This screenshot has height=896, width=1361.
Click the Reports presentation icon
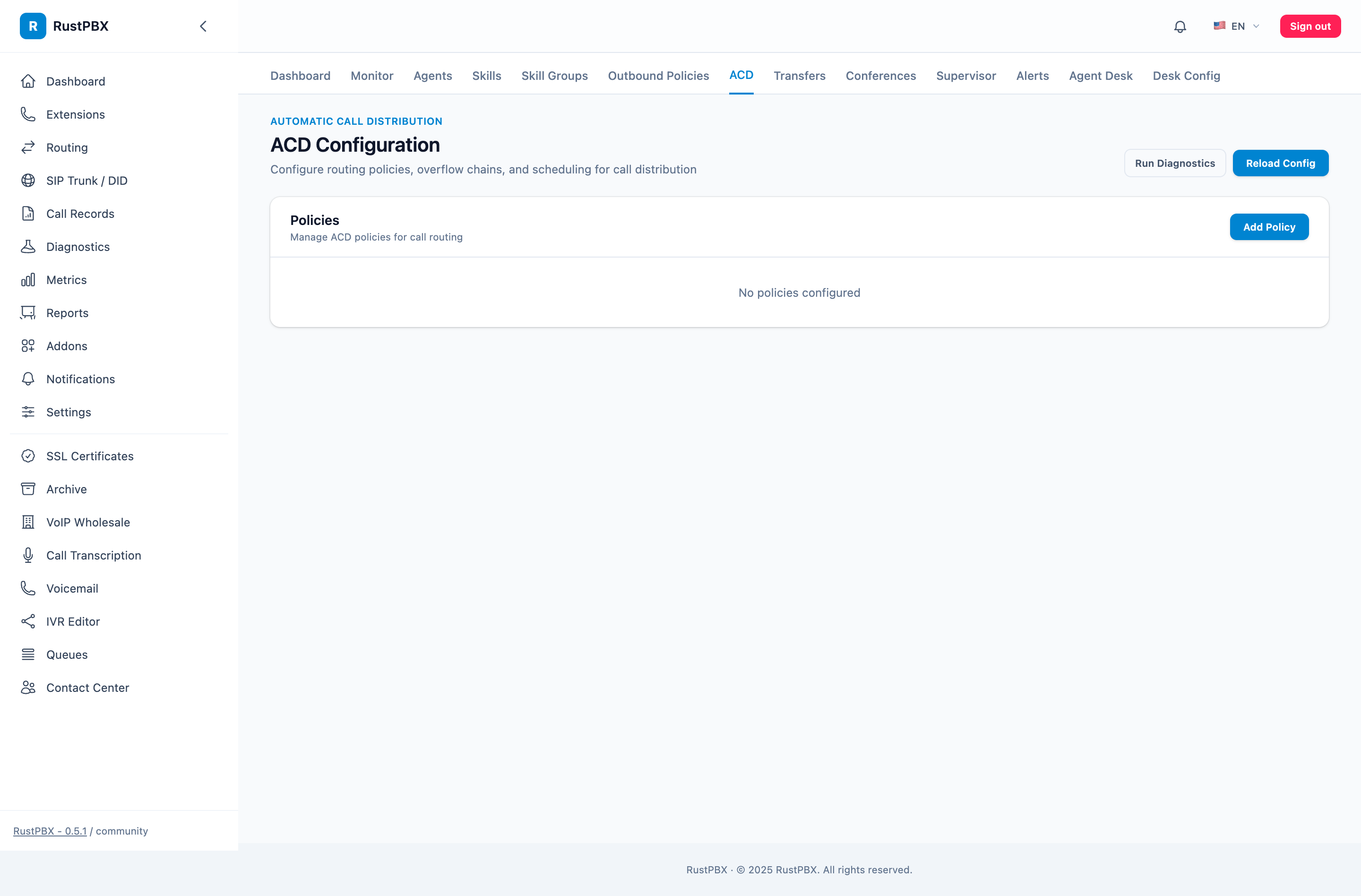tap(28, 313)
